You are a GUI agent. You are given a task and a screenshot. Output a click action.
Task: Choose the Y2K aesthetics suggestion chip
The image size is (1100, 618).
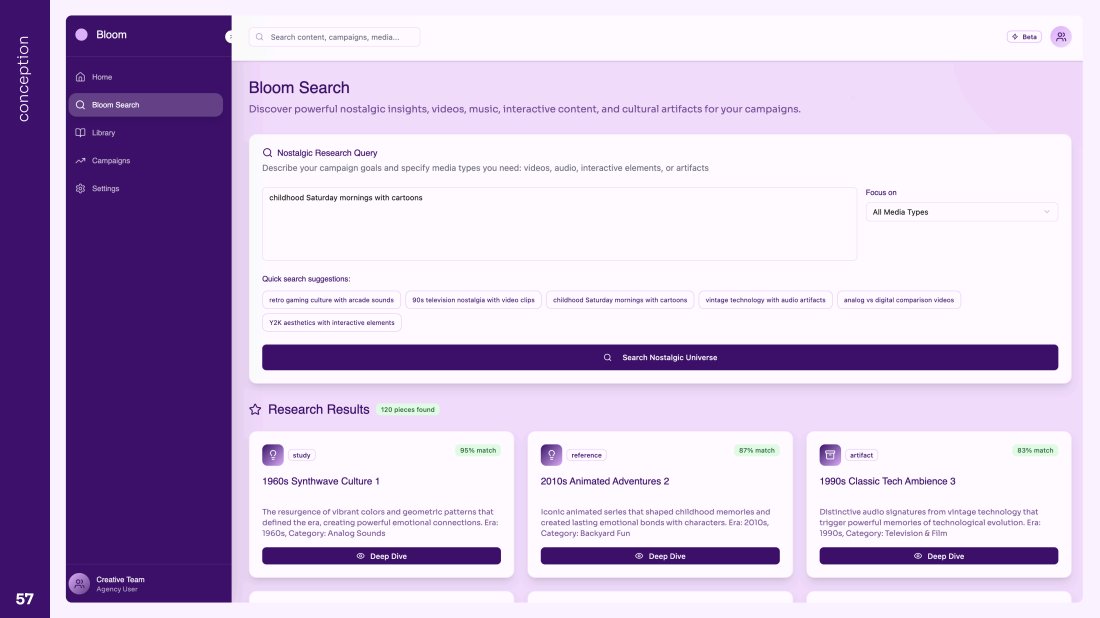click(332, 323)
